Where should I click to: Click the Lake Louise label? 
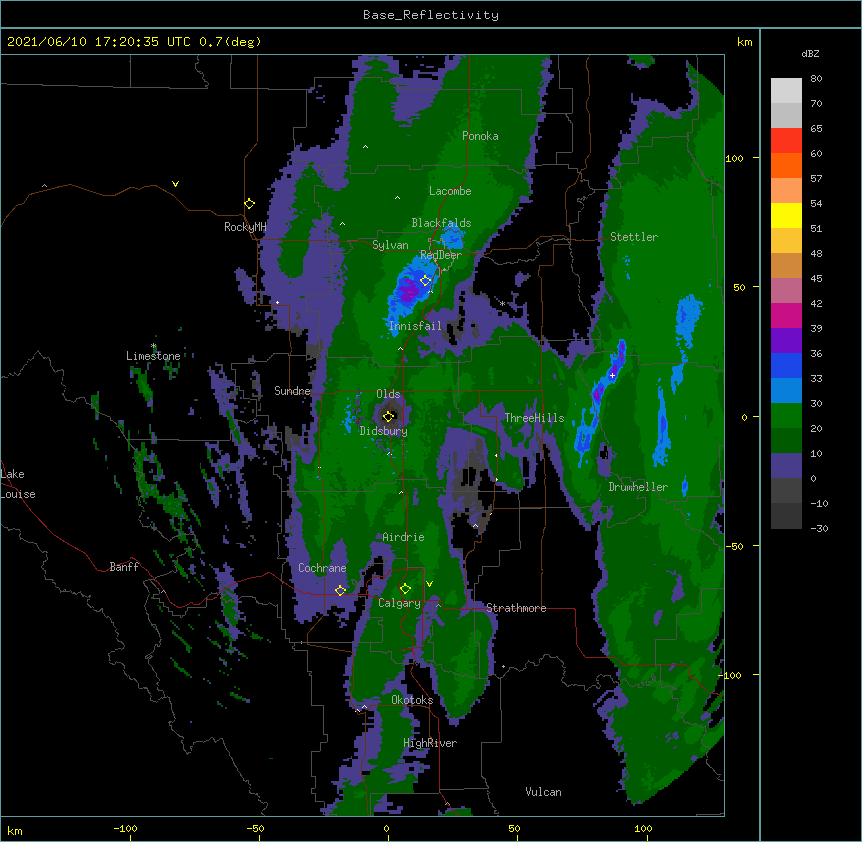click(18, 484)
